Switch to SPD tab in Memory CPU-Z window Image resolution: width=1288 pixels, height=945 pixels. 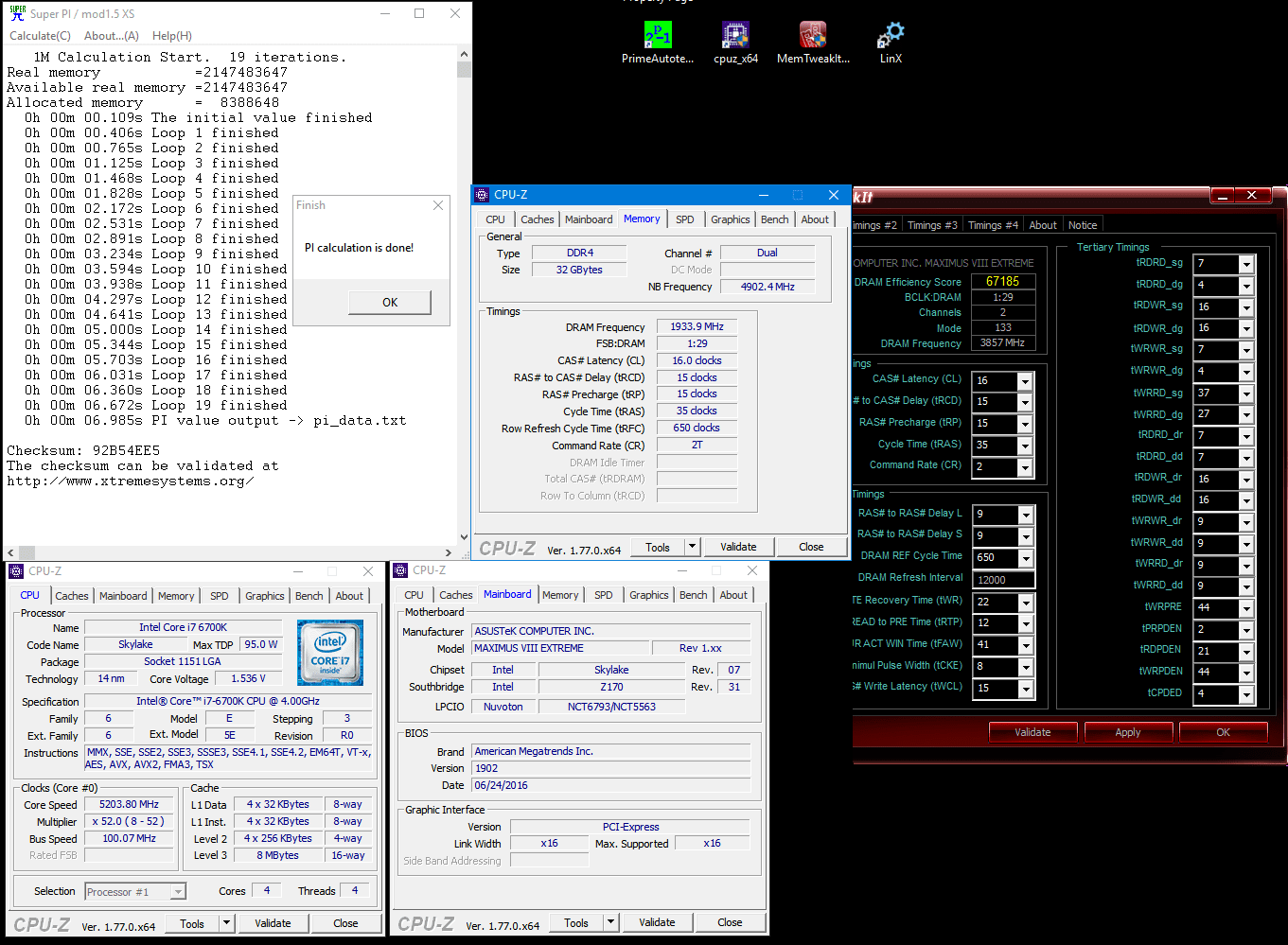pyautogui.click(x=685, y=219)
